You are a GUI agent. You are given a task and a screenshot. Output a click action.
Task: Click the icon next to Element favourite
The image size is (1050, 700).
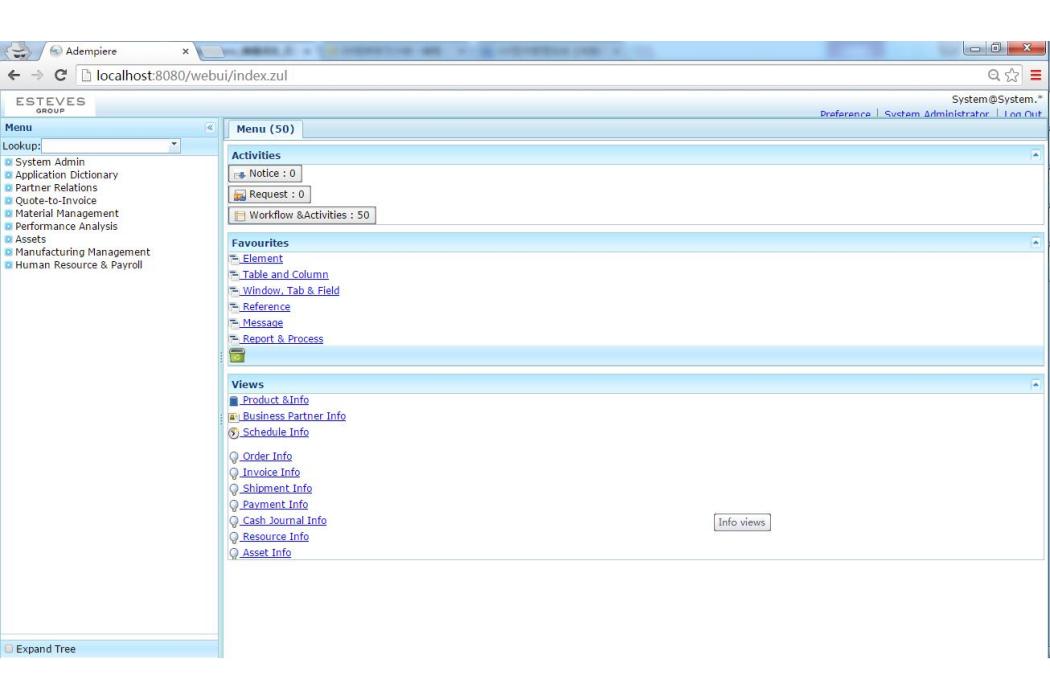(x=234, y=259)
